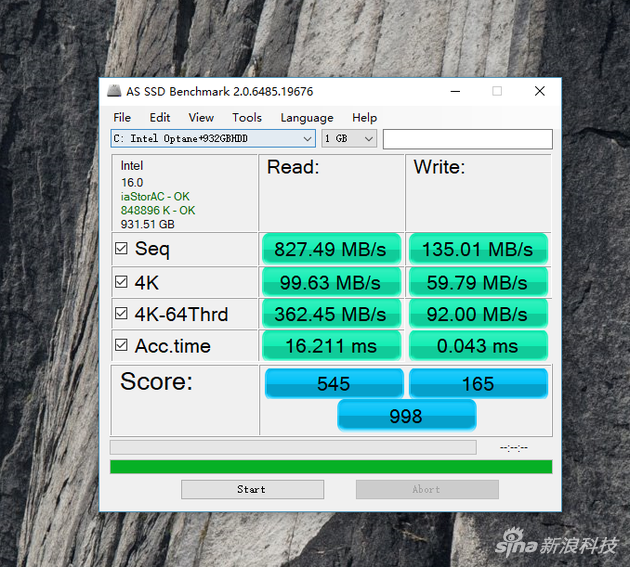
Task: Click the 931.51 GB capacity text
Action: click(147, 224)
